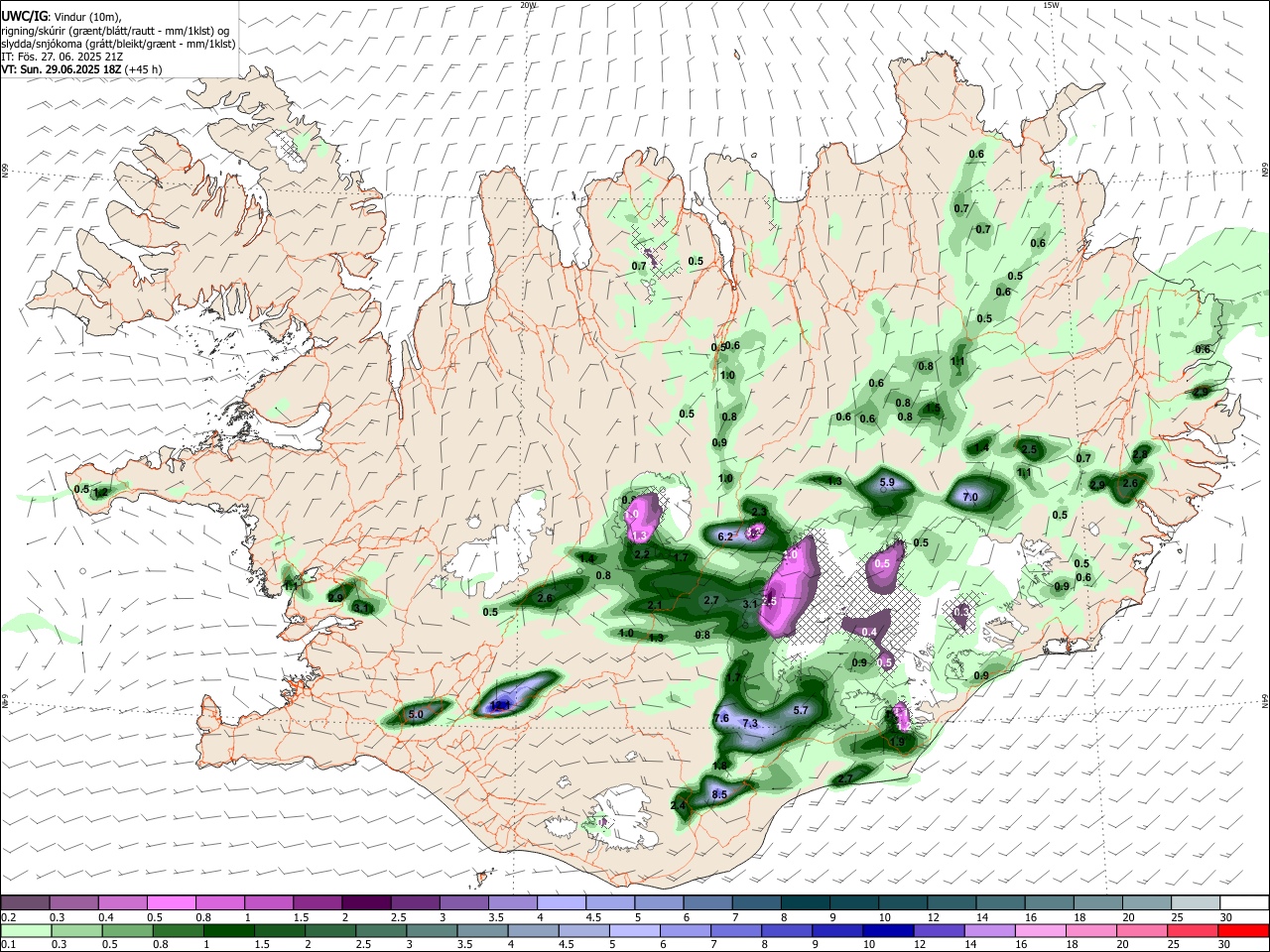Select the darkest purple 2 swatch, upper scale
The image size is (1270, 952).
(366, 903)
